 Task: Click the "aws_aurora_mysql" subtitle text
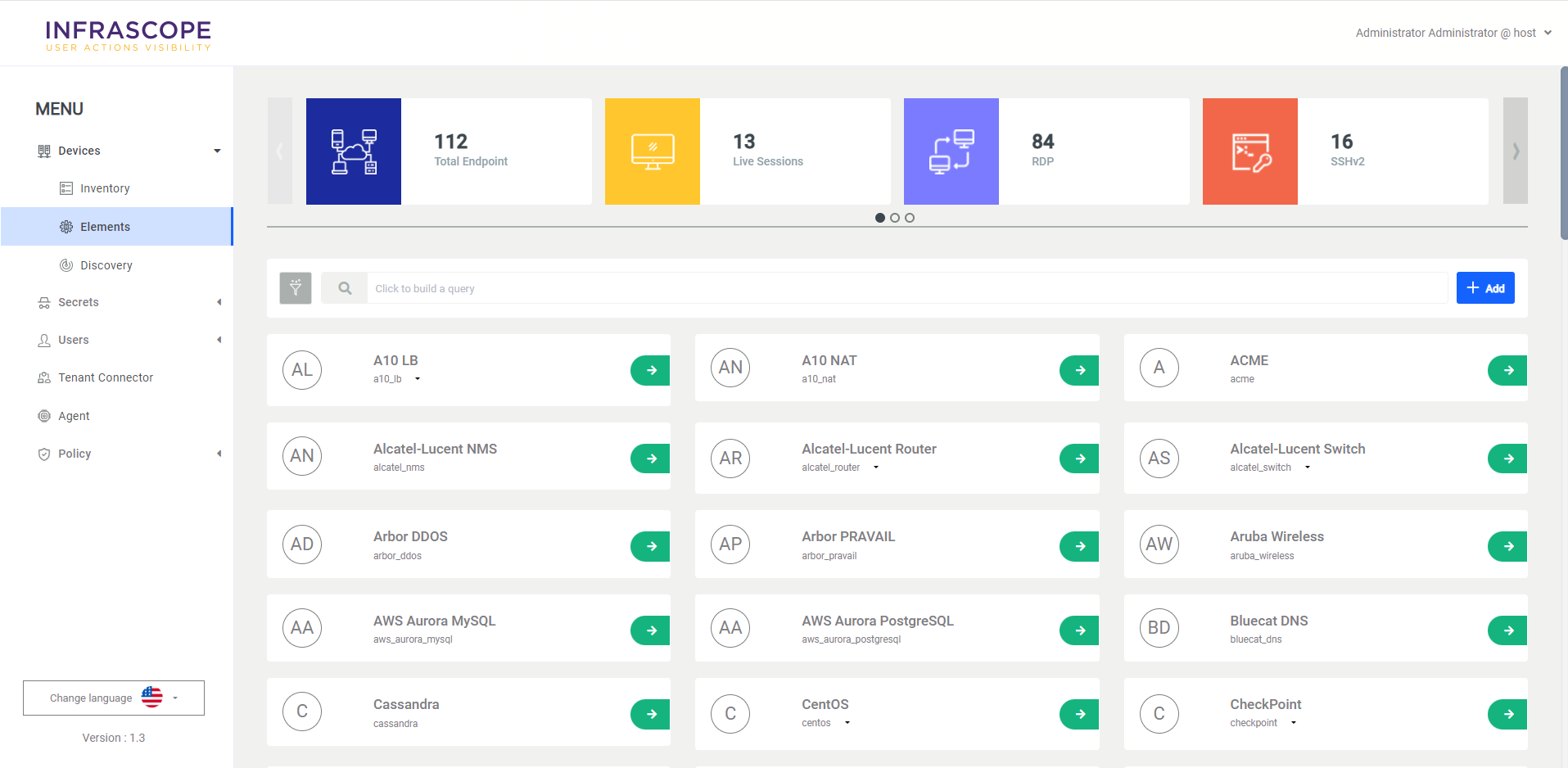(x=413, y=639)
